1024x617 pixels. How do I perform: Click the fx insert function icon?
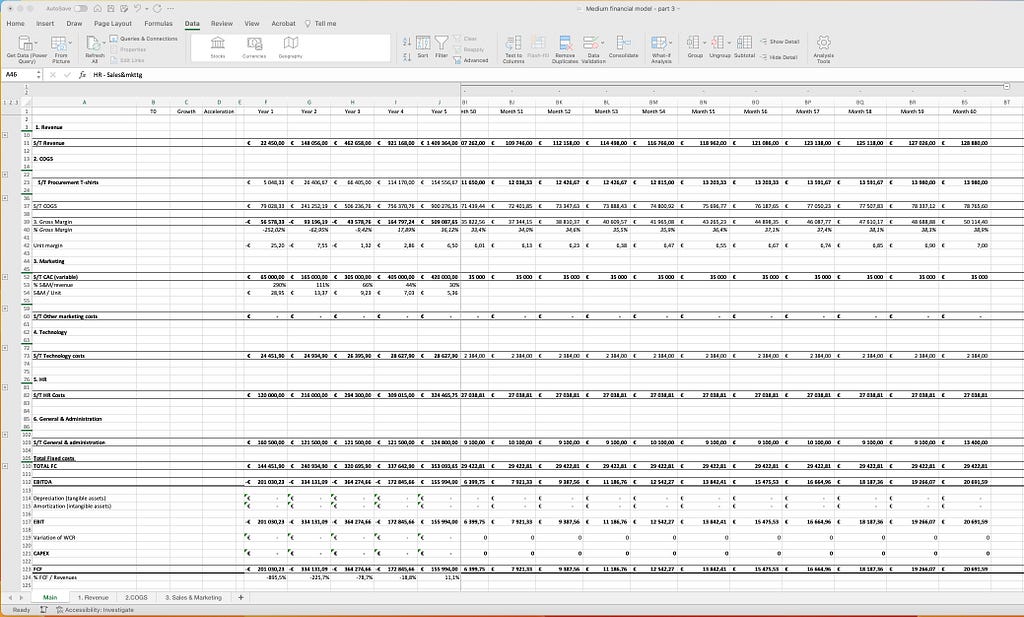[x=82, y=75]
